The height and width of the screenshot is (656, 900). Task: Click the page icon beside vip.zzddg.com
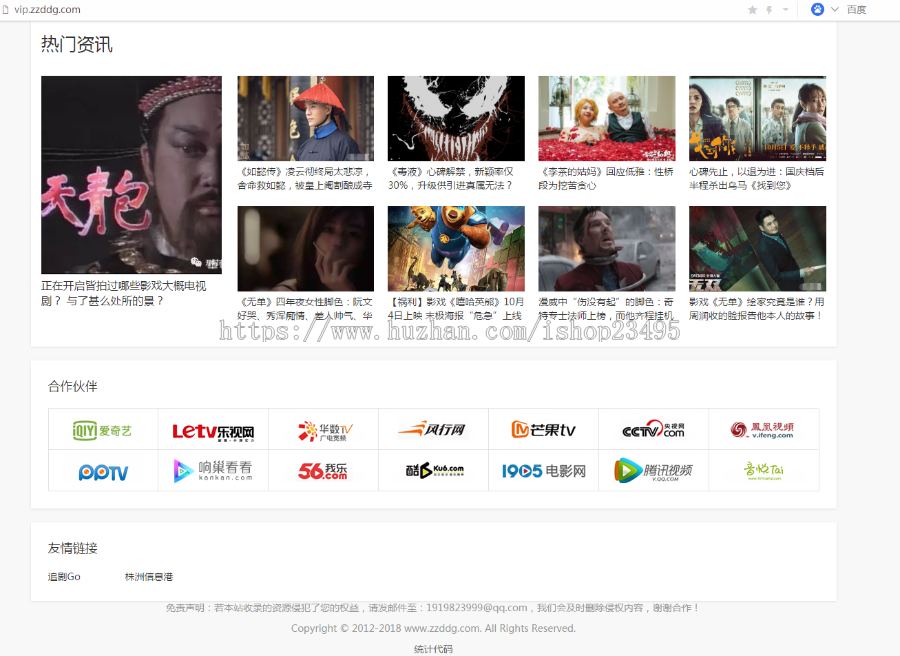tap(6, 10)
